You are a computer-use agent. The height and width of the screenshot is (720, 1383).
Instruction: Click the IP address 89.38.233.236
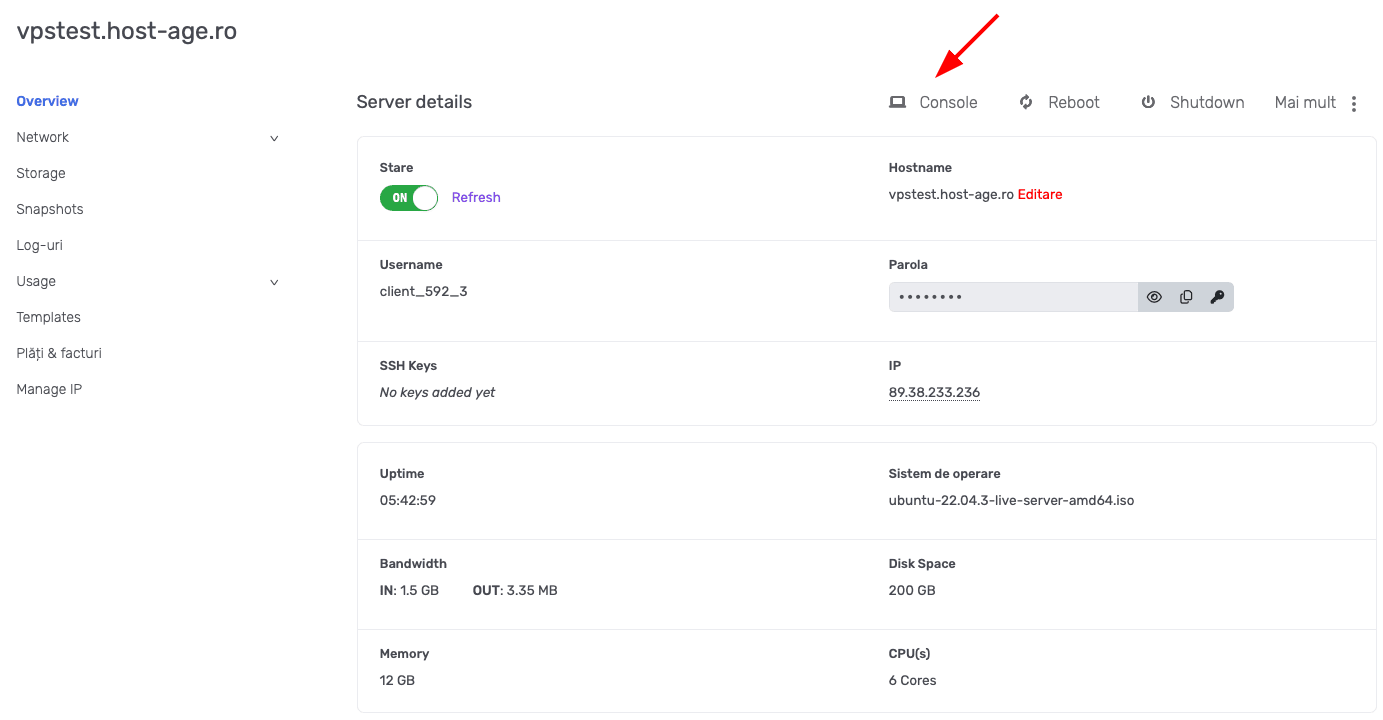(934, 392)
